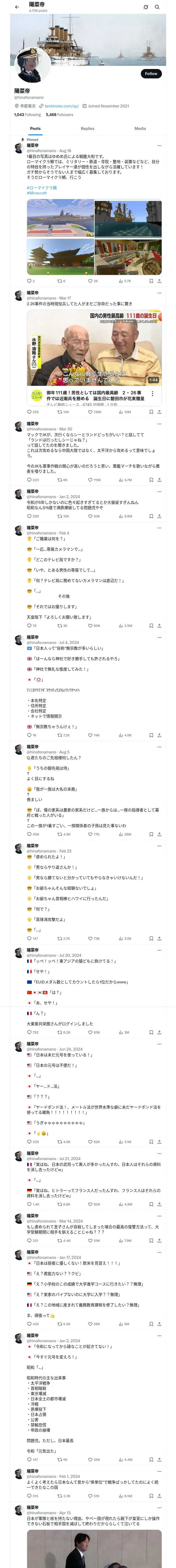
Task: Open more menu on Mar 17 post
Action: [160, 293]
